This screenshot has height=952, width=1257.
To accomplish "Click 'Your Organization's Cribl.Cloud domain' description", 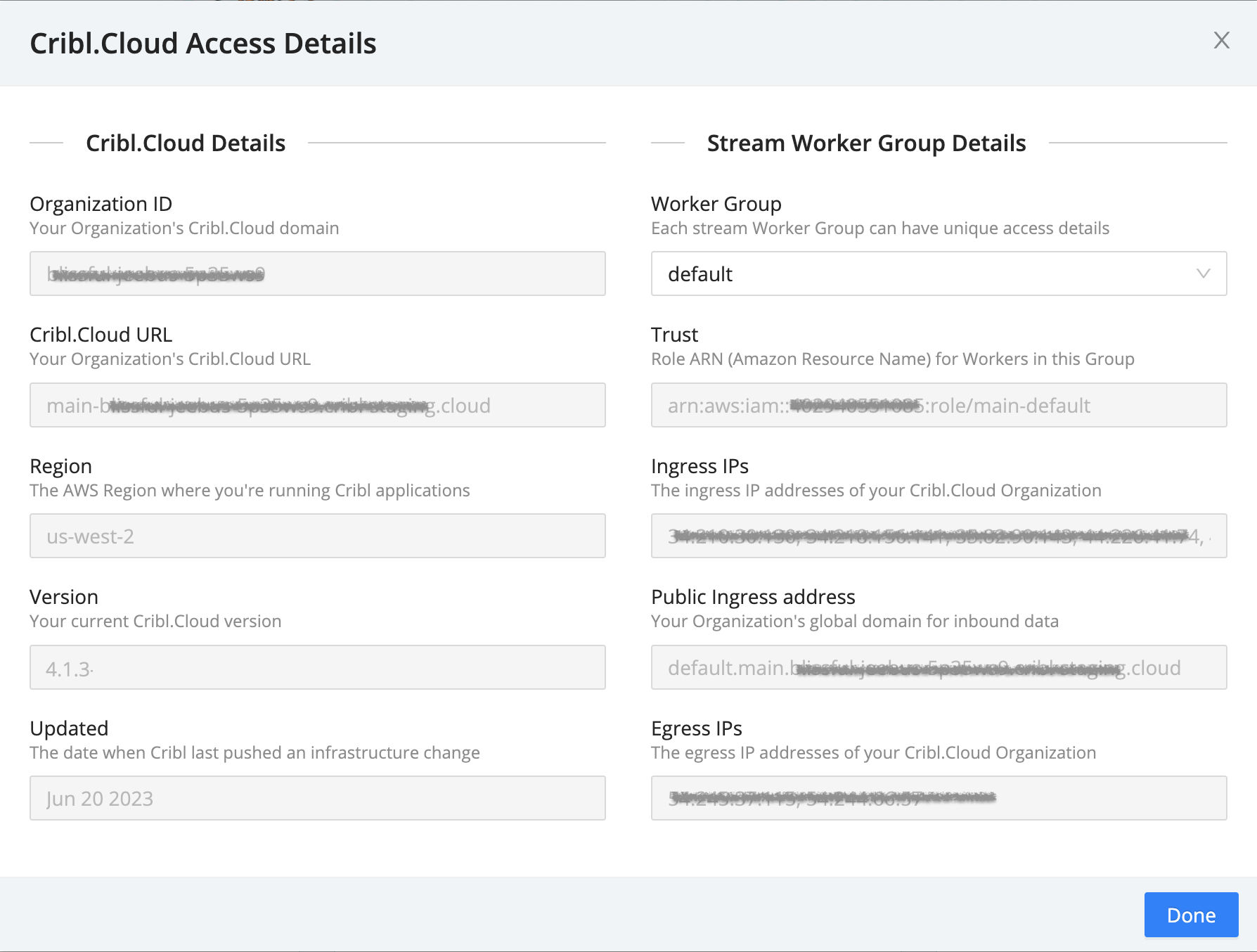I will pyautogui.click(x=184, y=229).
